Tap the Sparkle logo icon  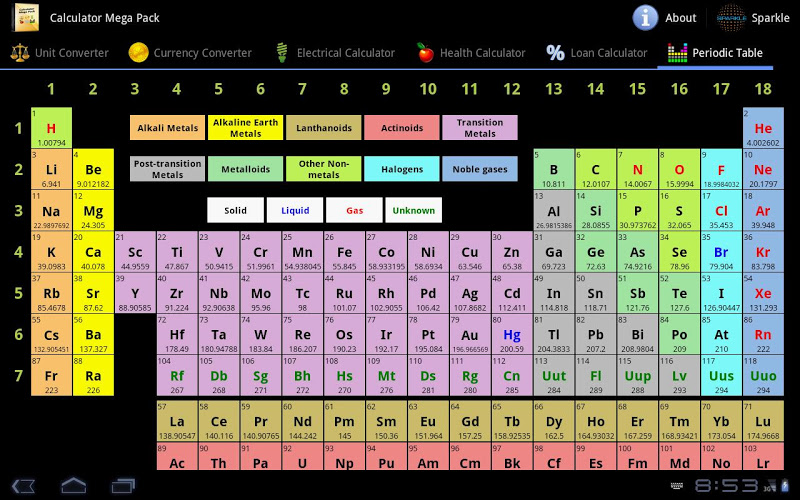point(731,18)
